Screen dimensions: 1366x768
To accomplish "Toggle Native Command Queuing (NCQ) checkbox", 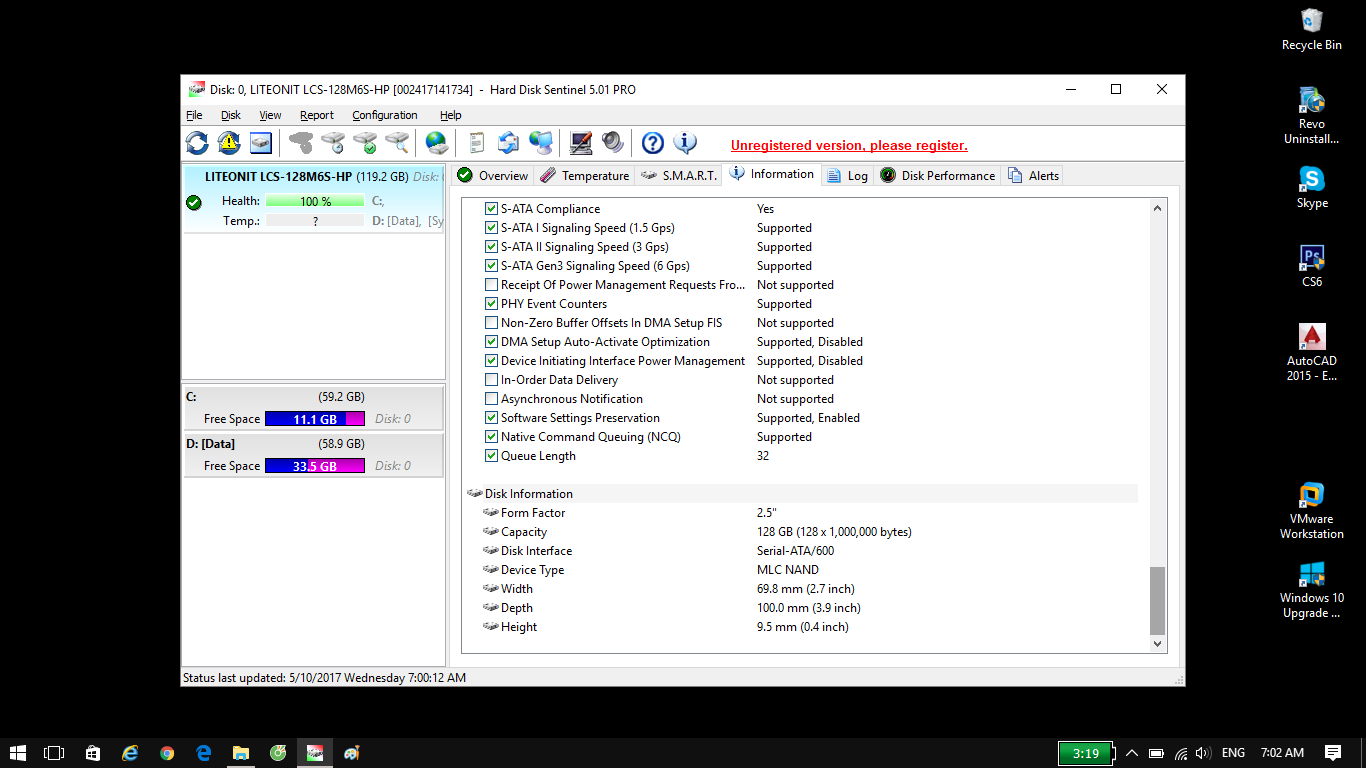I will point(491,437).
